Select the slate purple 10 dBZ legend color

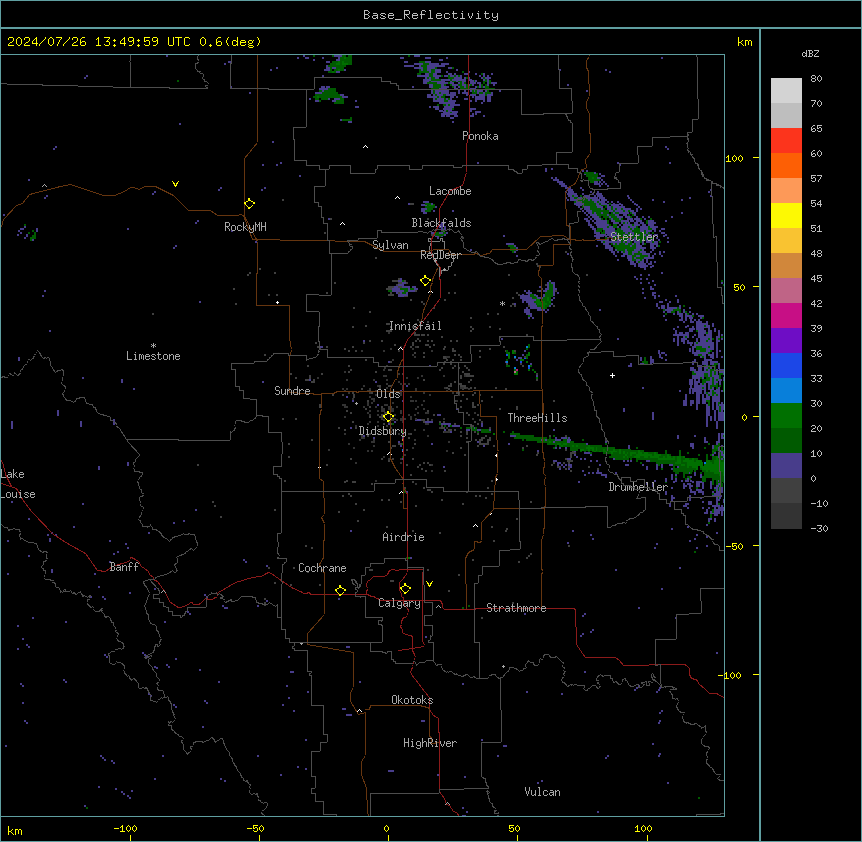(x=786, y=466)
